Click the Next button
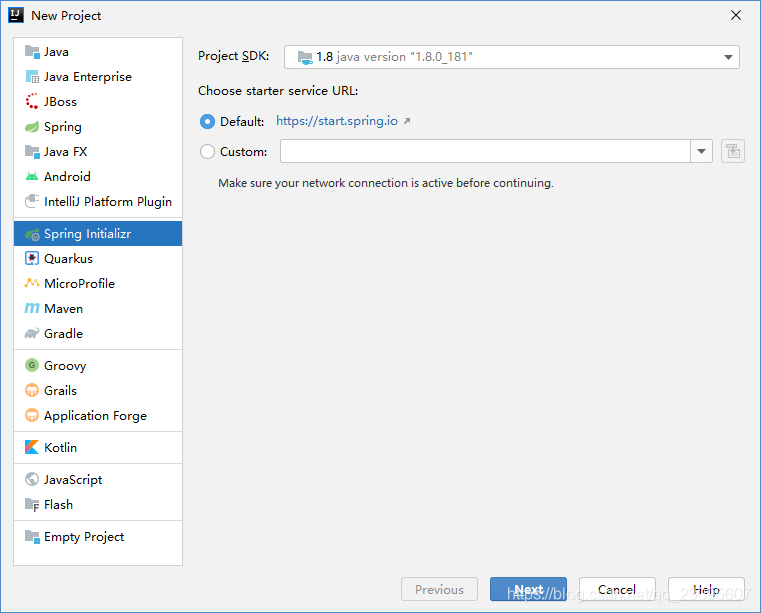761x613 pixels. [x=528, y=589]
